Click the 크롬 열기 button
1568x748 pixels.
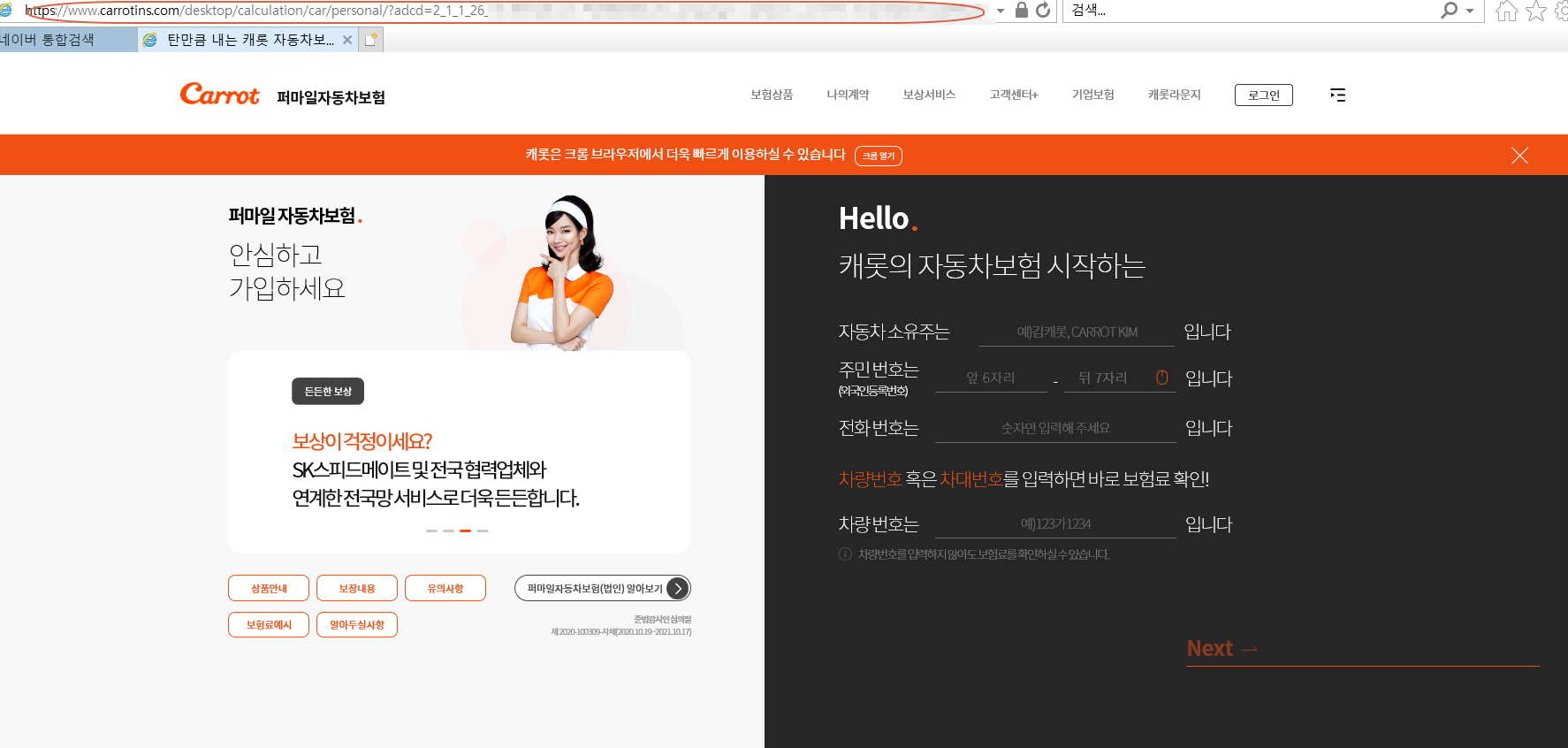coord(879,156)
